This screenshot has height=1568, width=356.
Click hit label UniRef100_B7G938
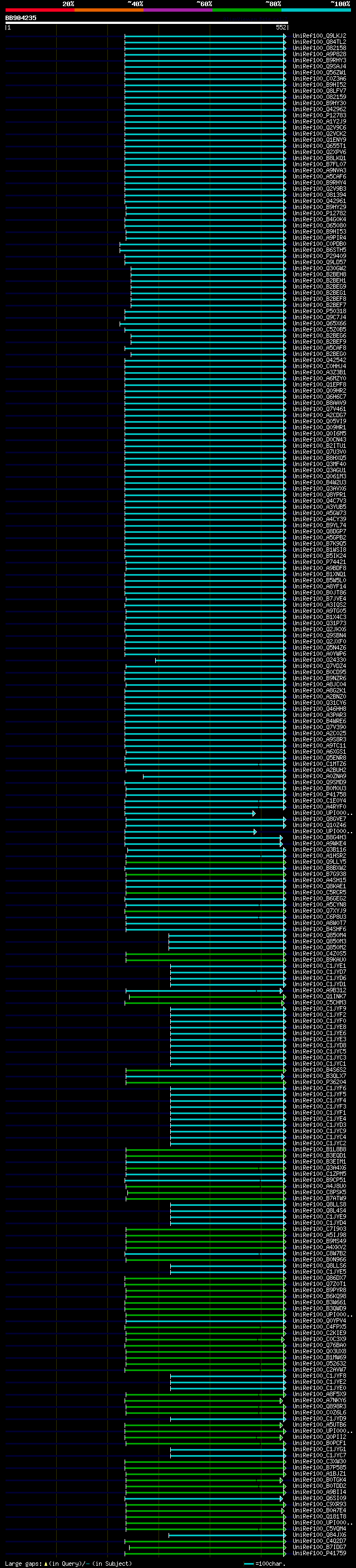[319, 874]
